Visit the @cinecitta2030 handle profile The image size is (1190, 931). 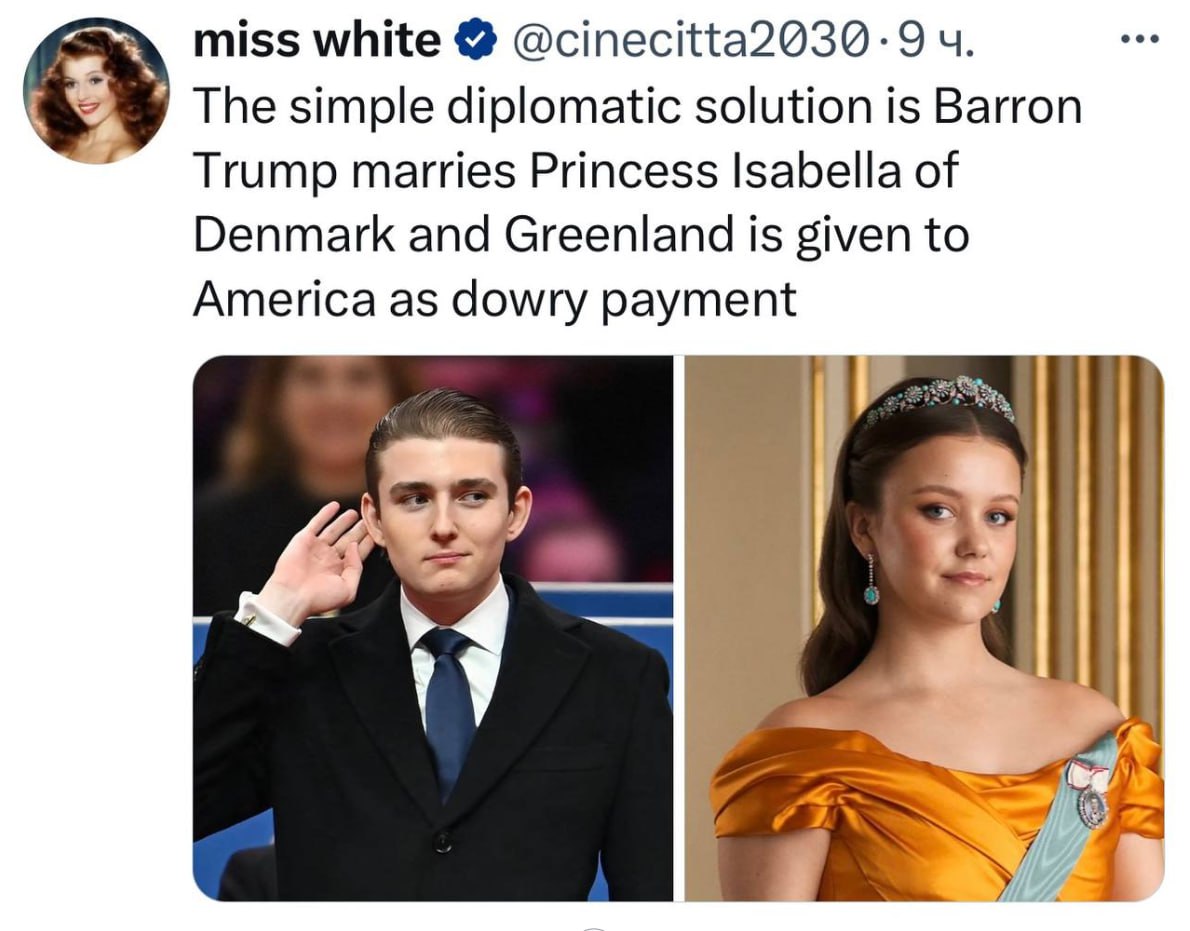tap(691, 41)
